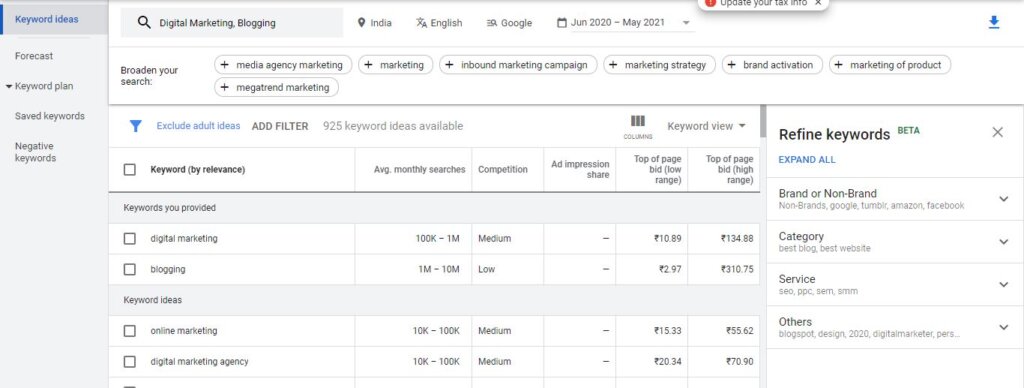Add 'marketing strategy' suggestion chip
Viewport: 1024px width, 388px height.
tap(659, 65)
